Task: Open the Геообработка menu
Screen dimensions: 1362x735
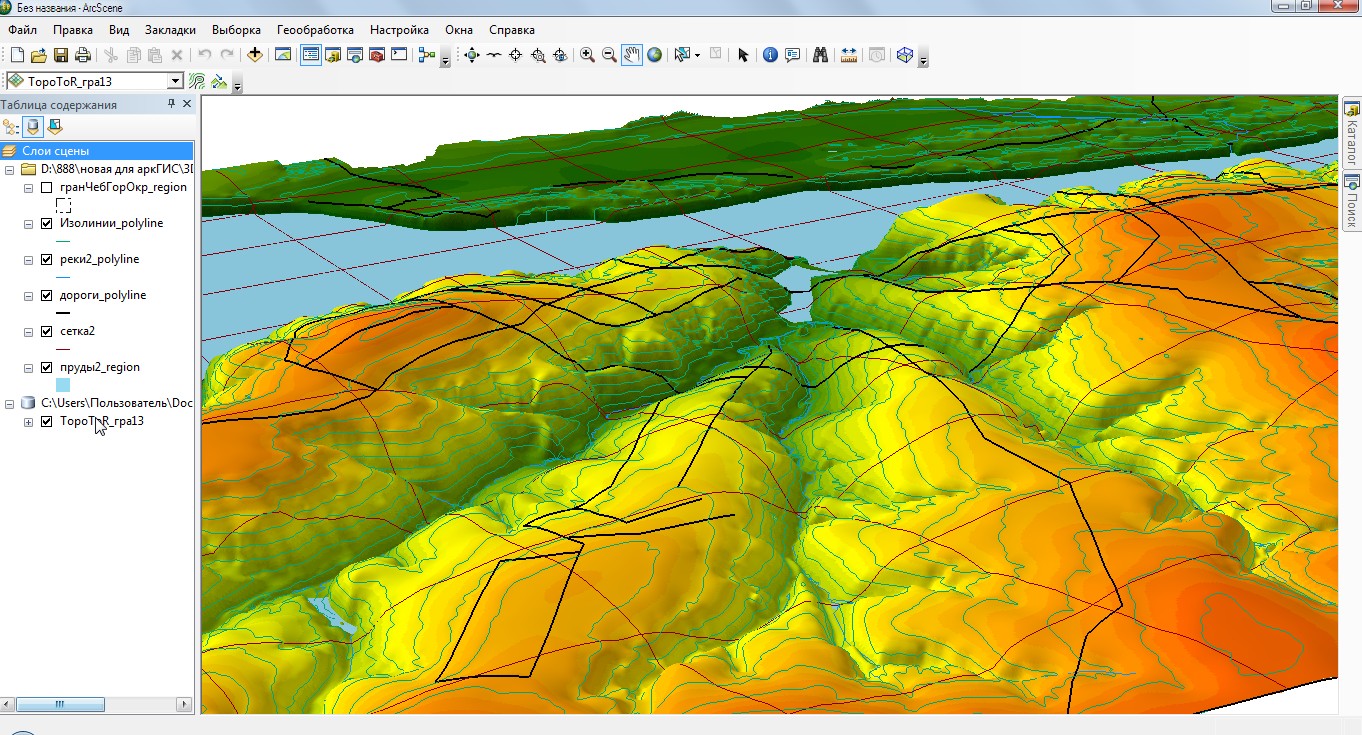Action: (315, 30)
